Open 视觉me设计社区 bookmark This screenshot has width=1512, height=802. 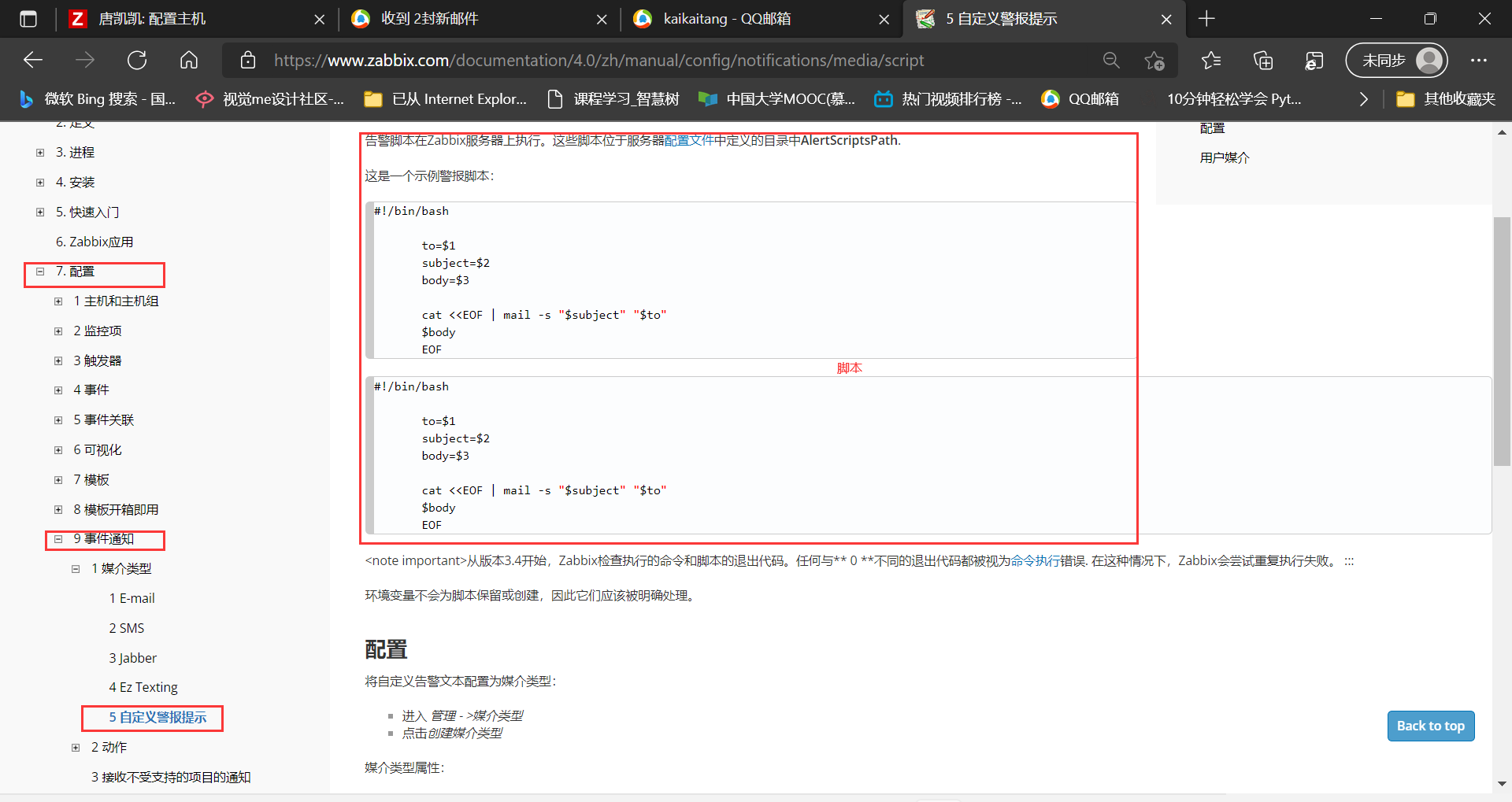point(270,99)
